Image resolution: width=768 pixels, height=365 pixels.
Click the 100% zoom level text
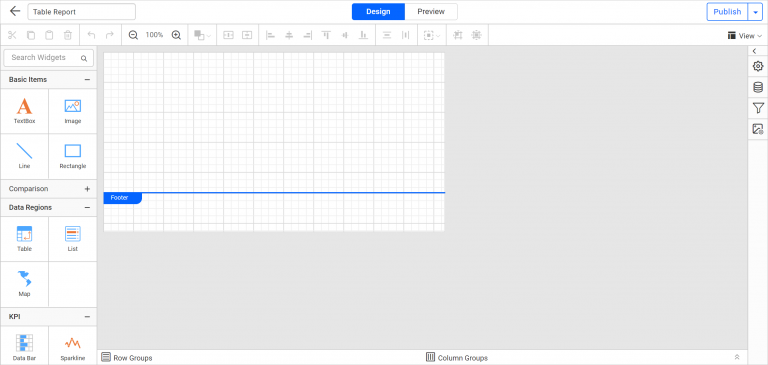pyautogui.click(x=154, y=35)
